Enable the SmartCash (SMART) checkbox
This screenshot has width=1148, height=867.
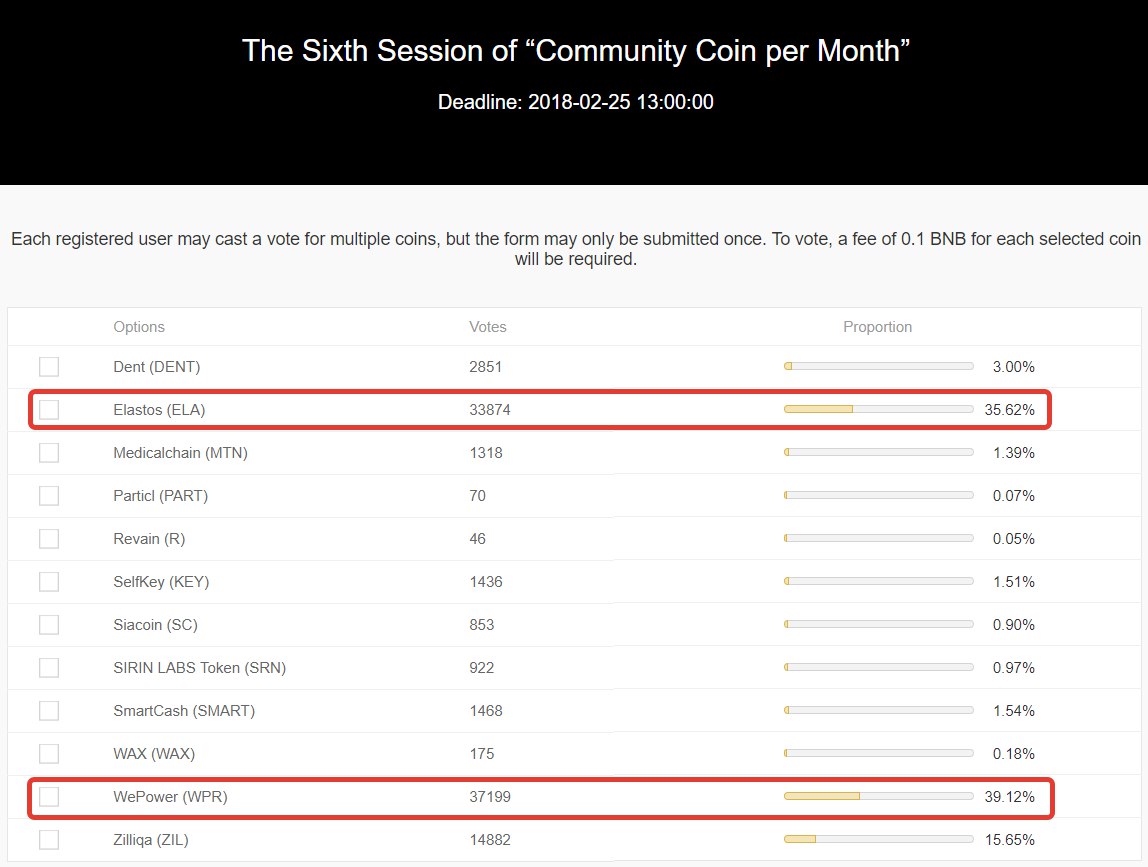(49, 711)
